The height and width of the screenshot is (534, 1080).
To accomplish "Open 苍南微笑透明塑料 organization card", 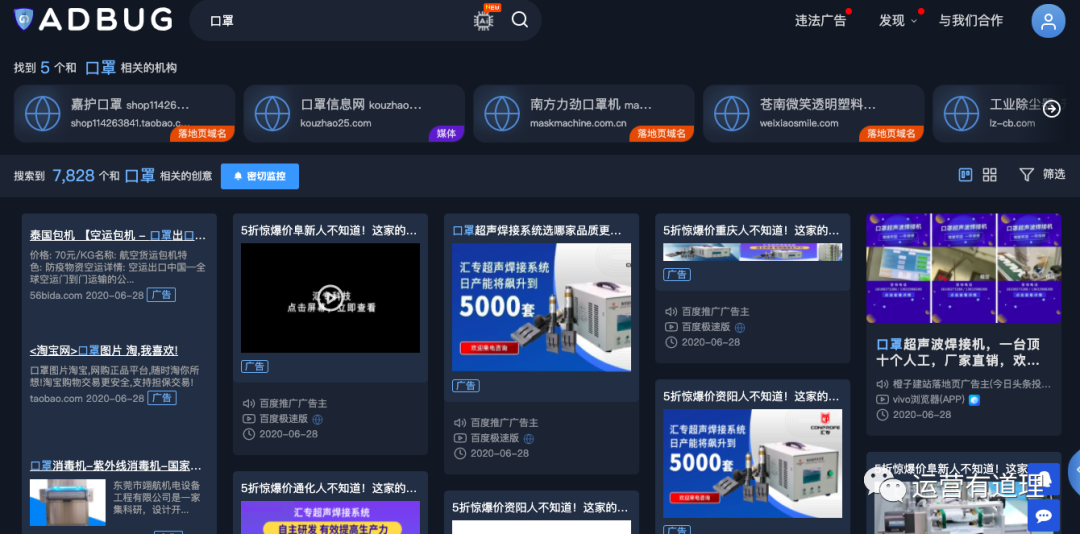I will point(813,114).
